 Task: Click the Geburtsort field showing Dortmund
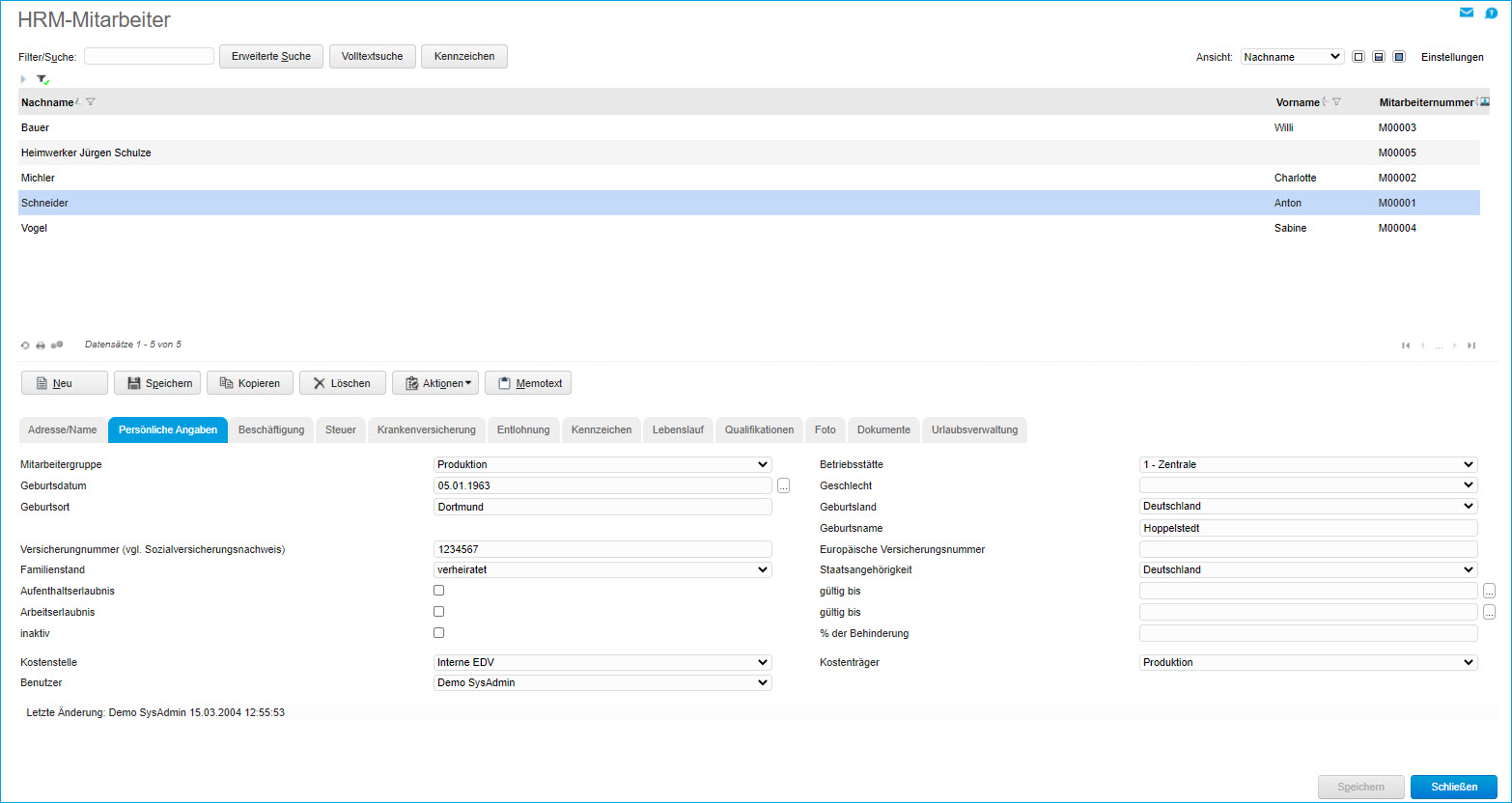603,507
